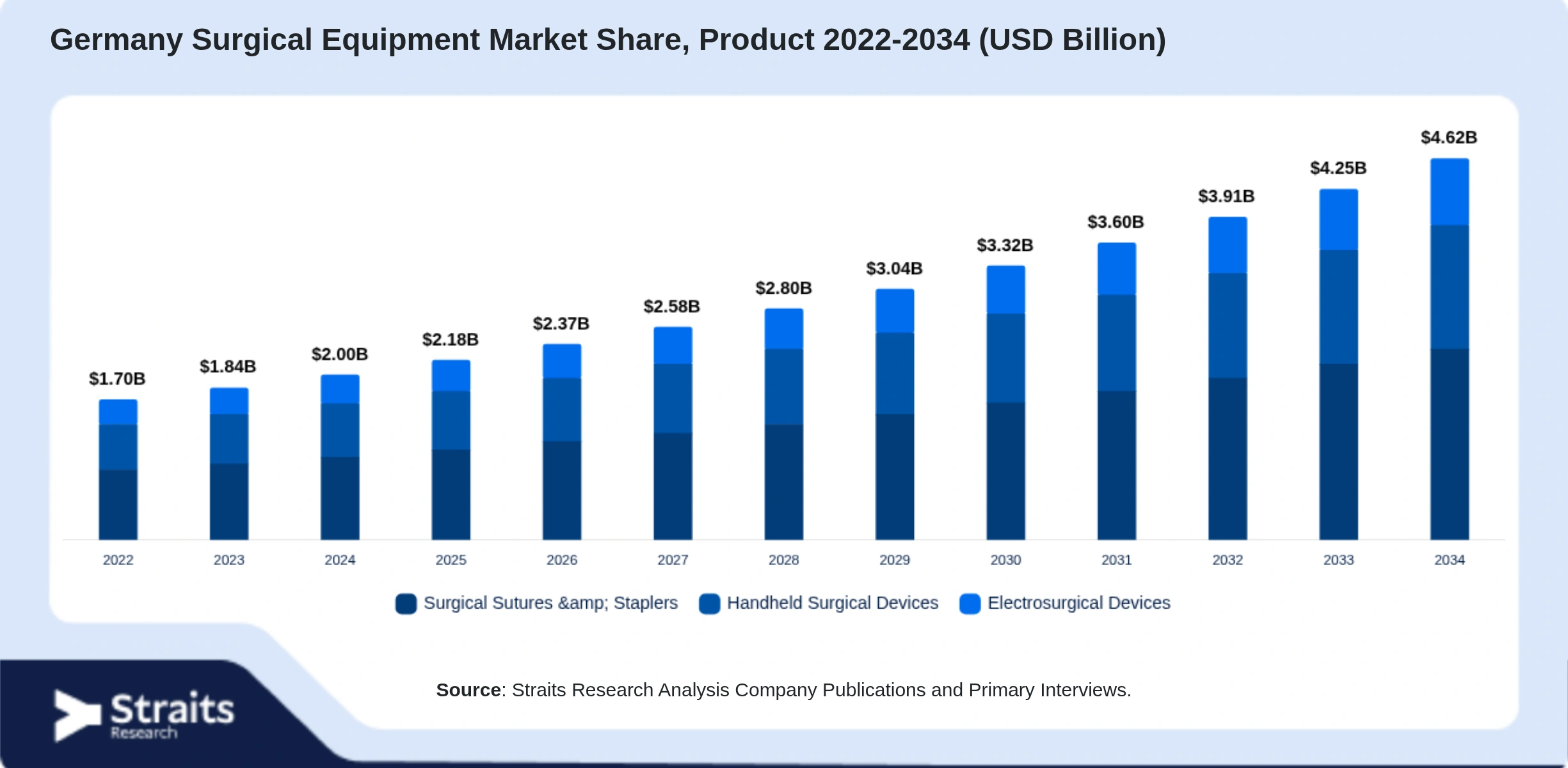Viewport: 1568px width, 768px height.
Task: Click the Electrosurgical Devices legend swatch
Action: (x=970, y=604)
